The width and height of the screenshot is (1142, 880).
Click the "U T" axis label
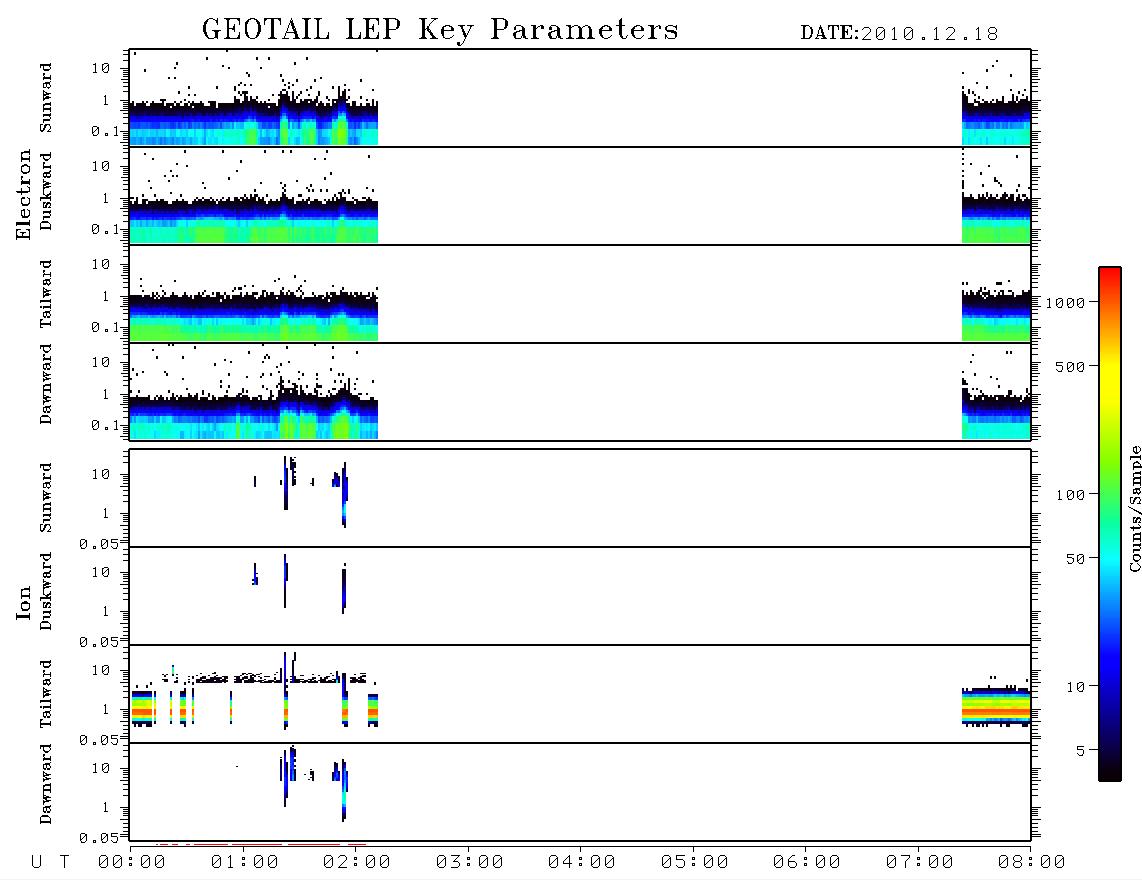(50, 863)
